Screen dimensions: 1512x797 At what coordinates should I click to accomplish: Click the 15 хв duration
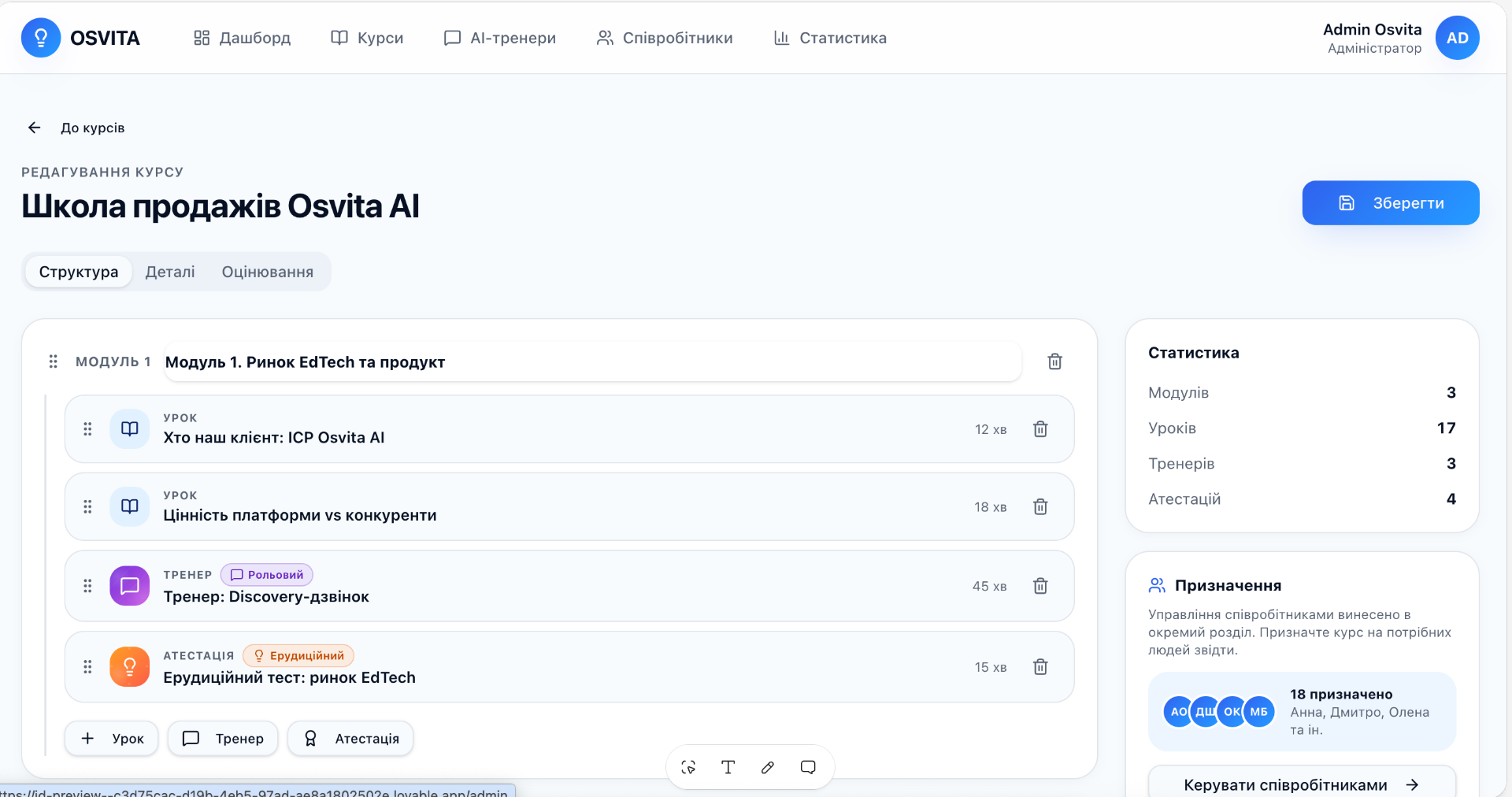[x=991, y=667]
